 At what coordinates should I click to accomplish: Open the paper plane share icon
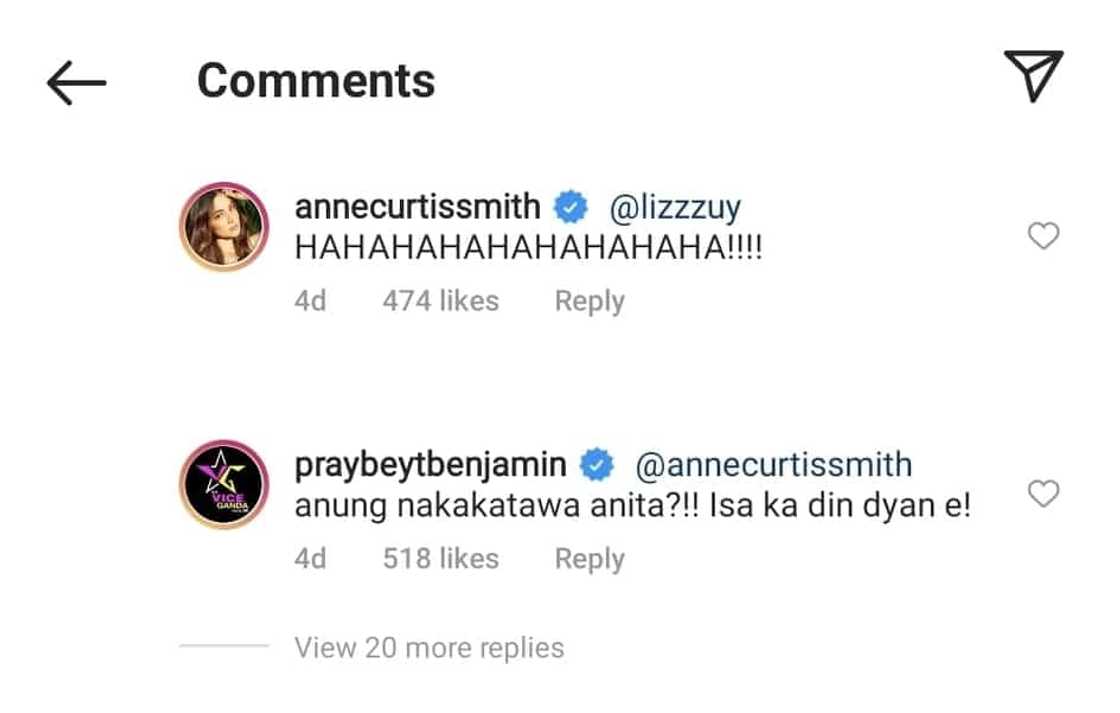pyautogui.click(x=1032, y=76)
